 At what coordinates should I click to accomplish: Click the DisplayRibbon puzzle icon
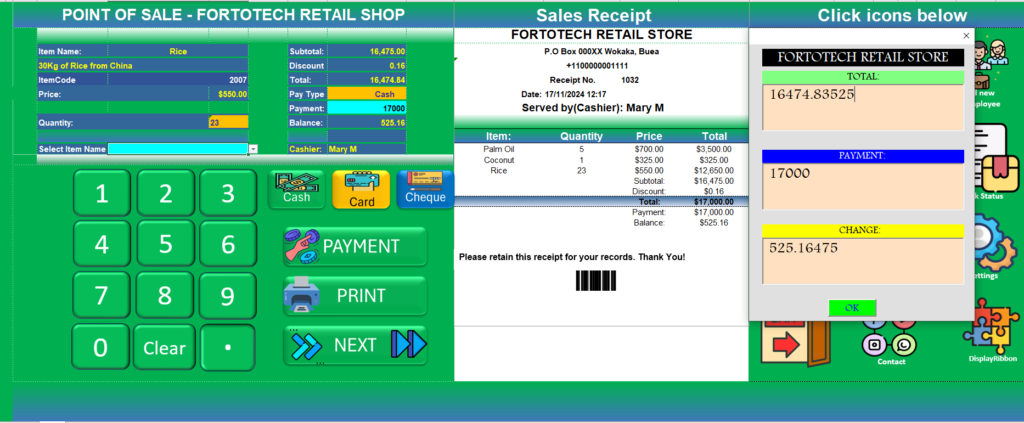pyautogui.click(x=991, y=330)
